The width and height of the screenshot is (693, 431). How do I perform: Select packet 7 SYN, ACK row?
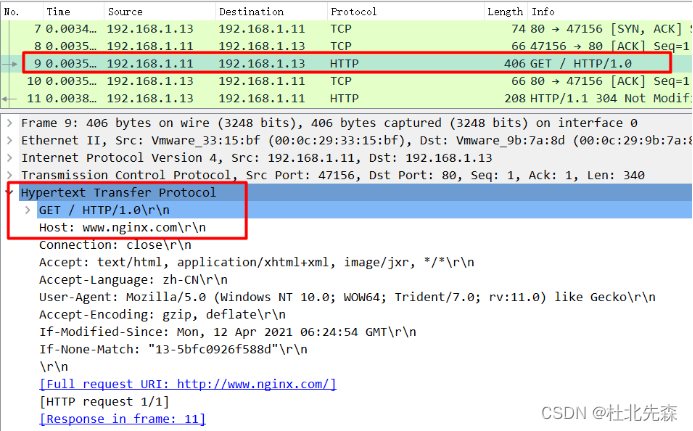346,29
